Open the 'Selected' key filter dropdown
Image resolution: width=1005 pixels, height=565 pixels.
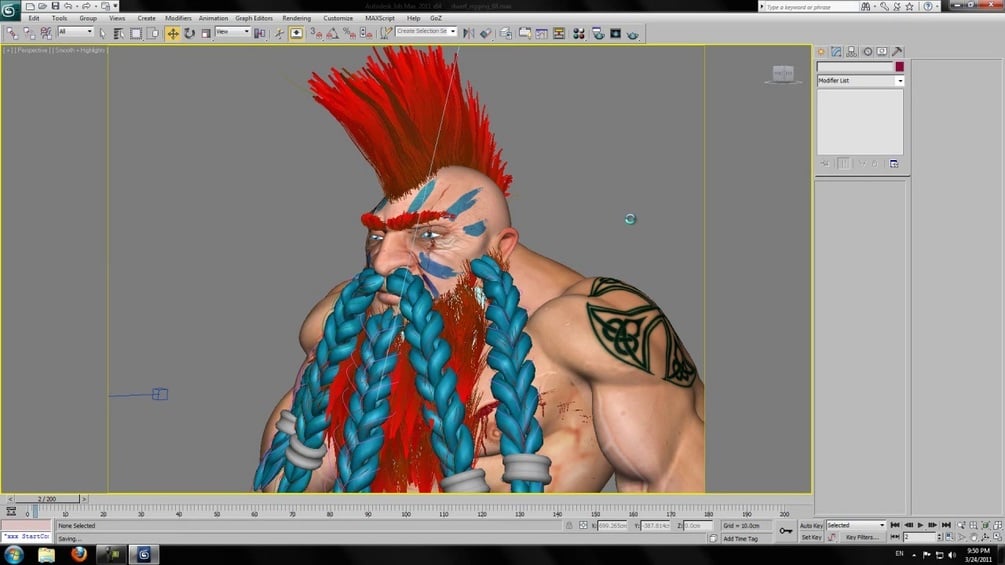pos(856,525)
